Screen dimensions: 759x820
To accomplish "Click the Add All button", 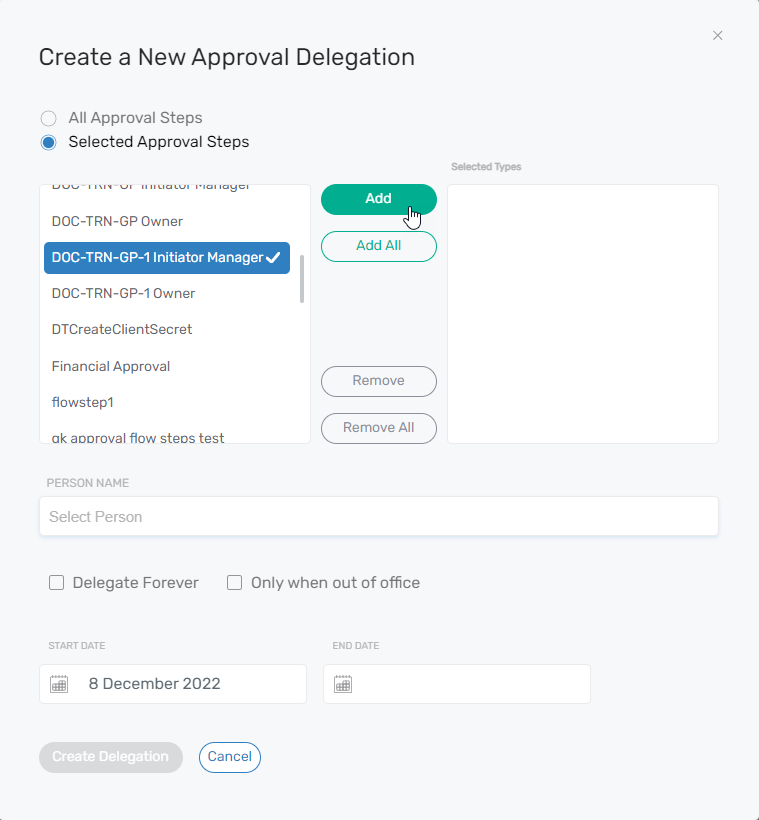I will (x=378, y=246).
